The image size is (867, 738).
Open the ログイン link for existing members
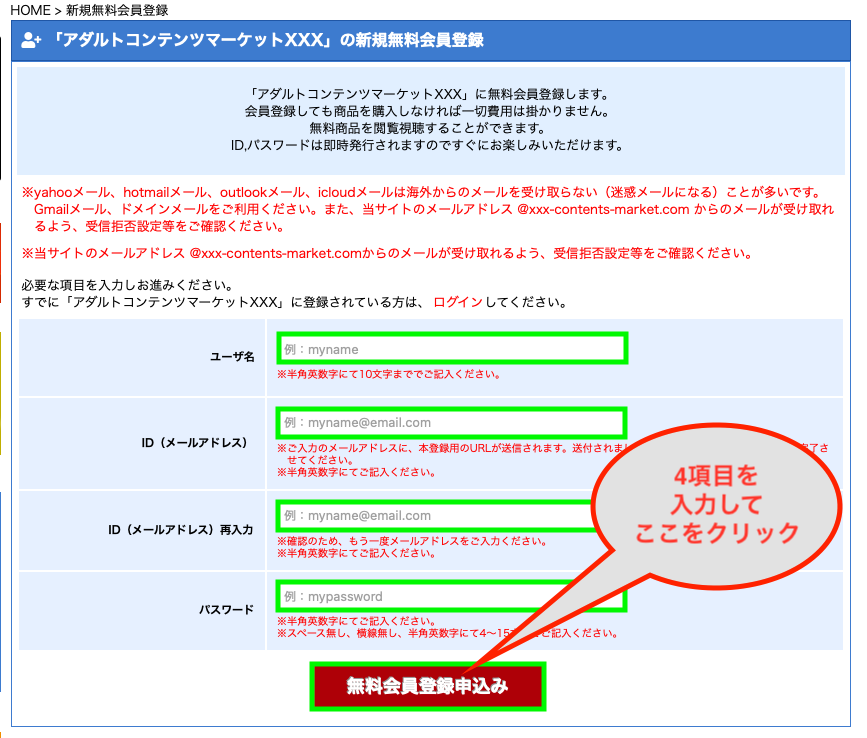[457, 302]
